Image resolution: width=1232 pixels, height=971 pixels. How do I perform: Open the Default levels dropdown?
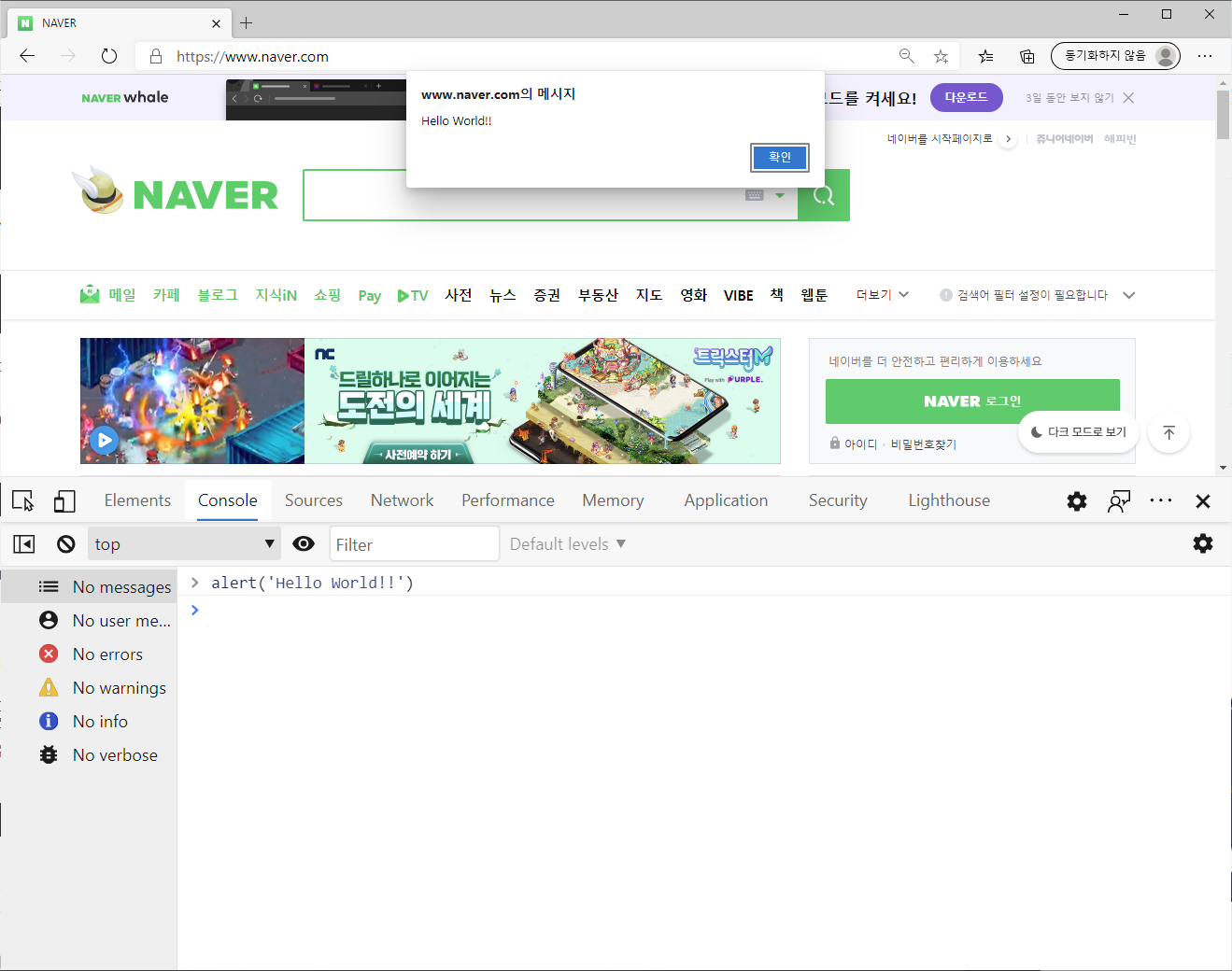pyautogui.click(x=568, y=543)
